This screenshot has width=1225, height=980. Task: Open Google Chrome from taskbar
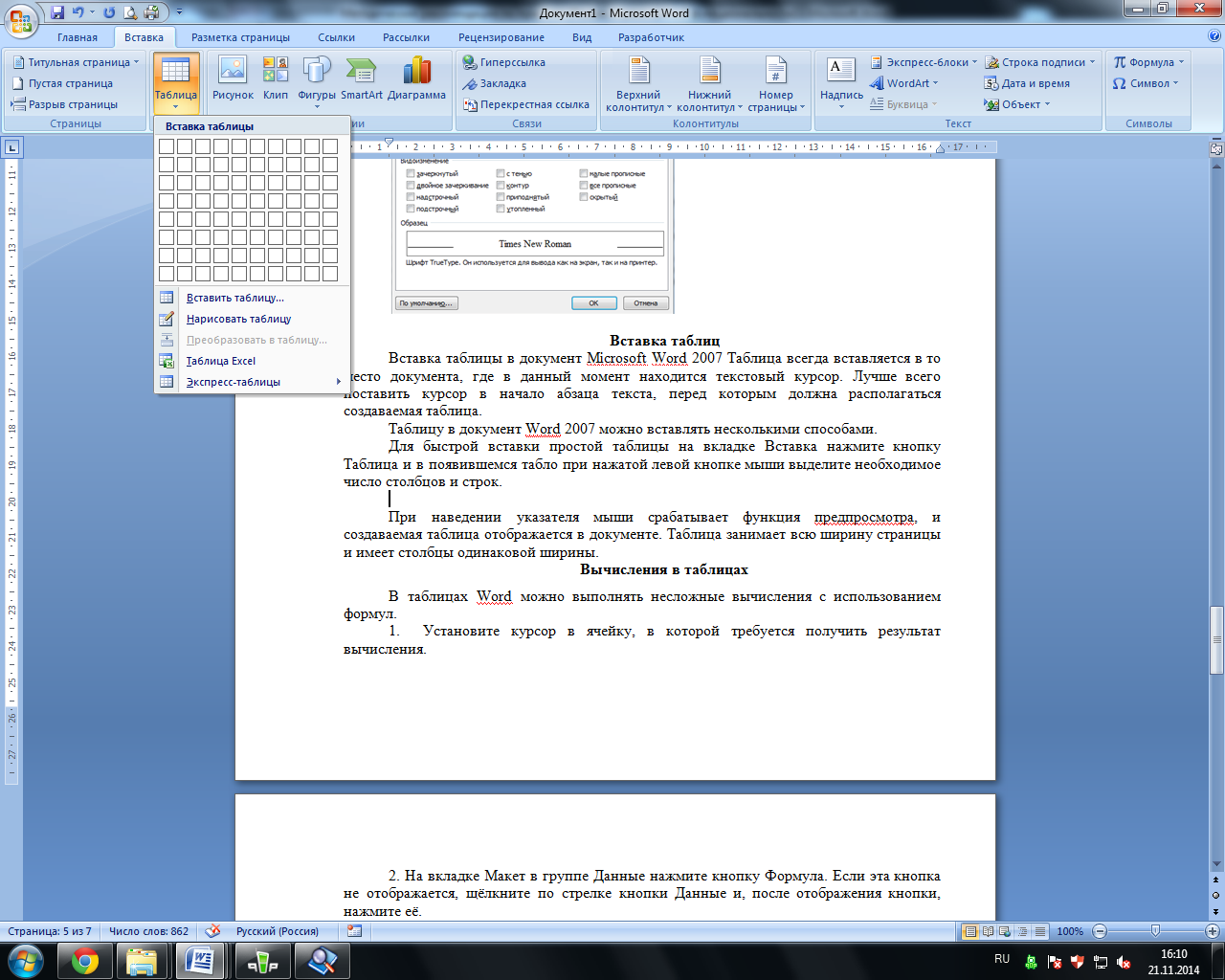85,961
